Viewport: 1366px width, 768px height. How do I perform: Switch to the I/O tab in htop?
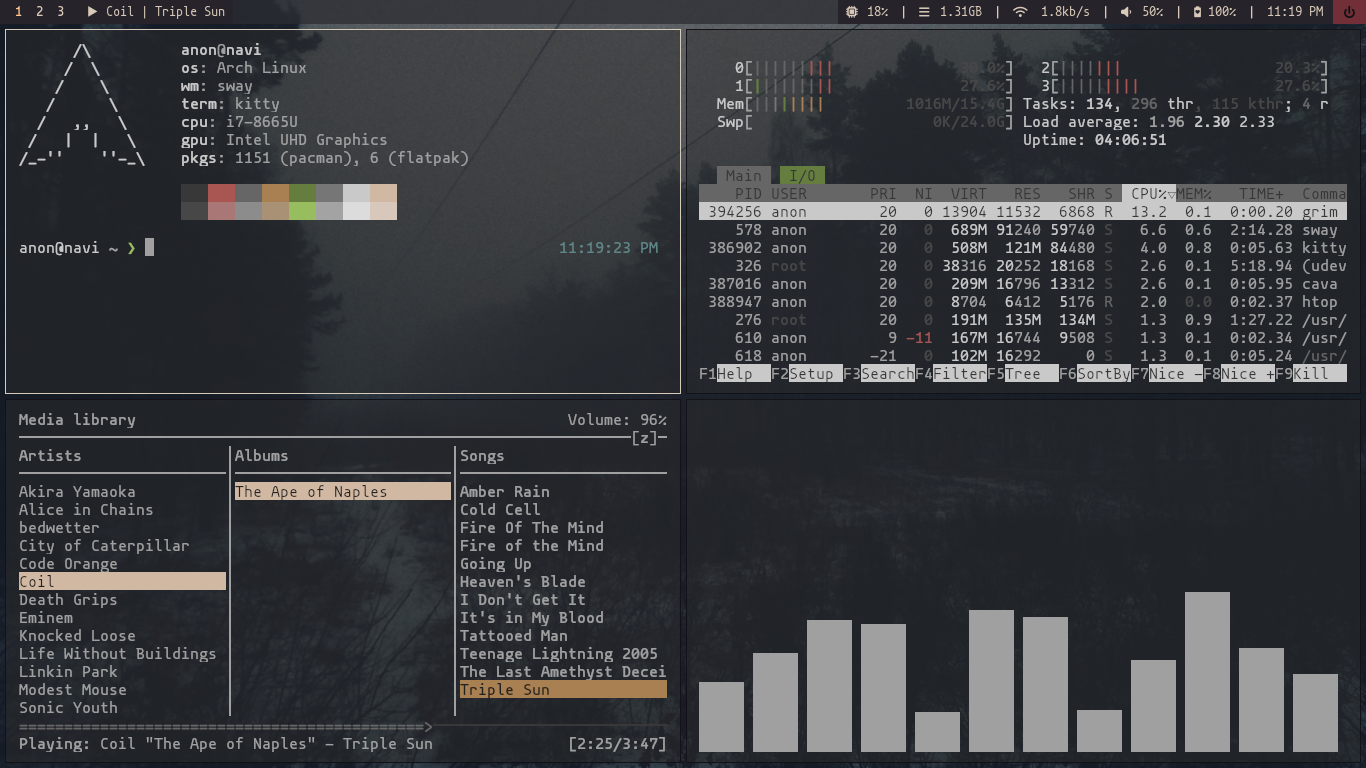(x=802, y=176)
